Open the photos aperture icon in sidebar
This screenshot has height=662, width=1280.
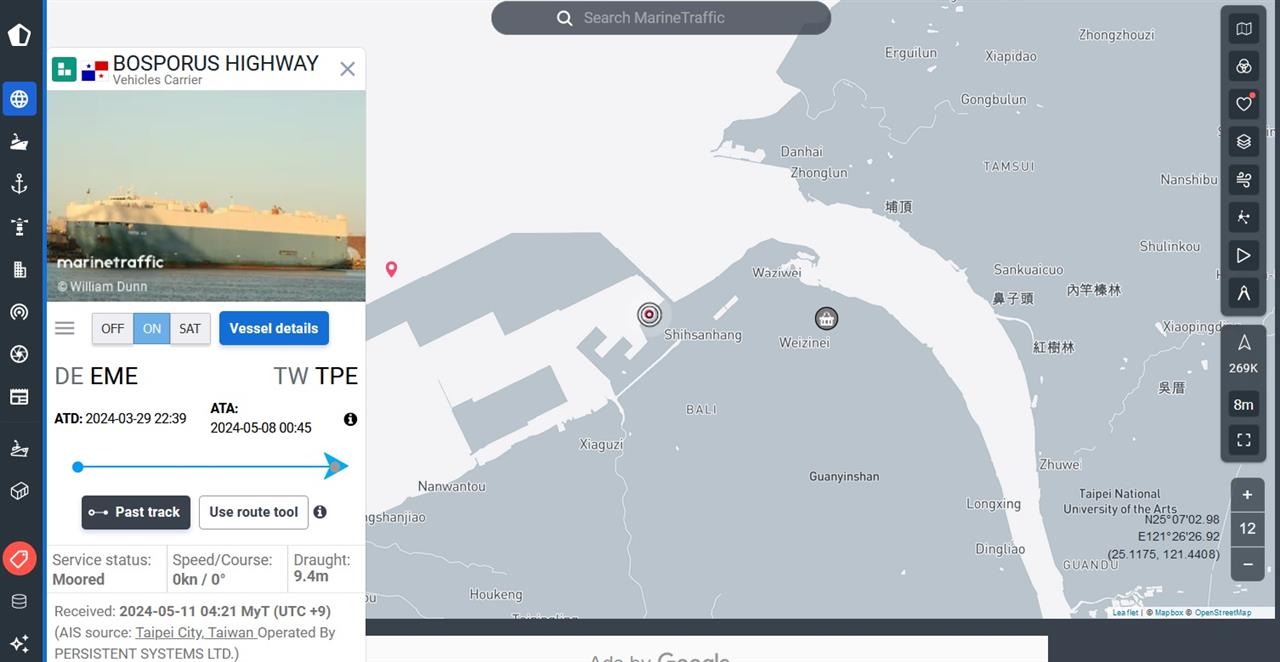coord(19,354)
